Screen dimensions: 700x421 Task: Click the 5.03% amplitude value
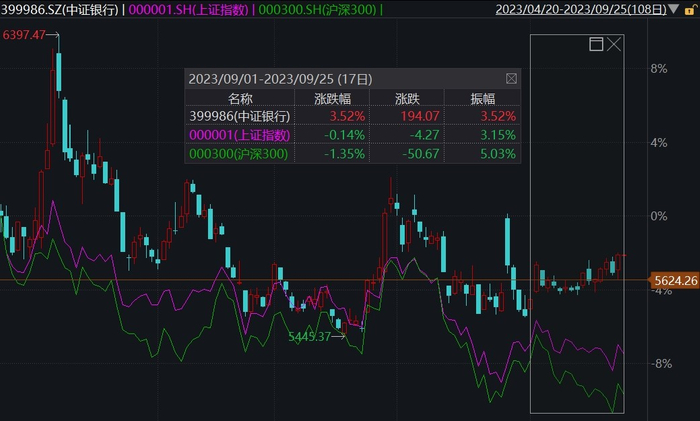point(498,154)
